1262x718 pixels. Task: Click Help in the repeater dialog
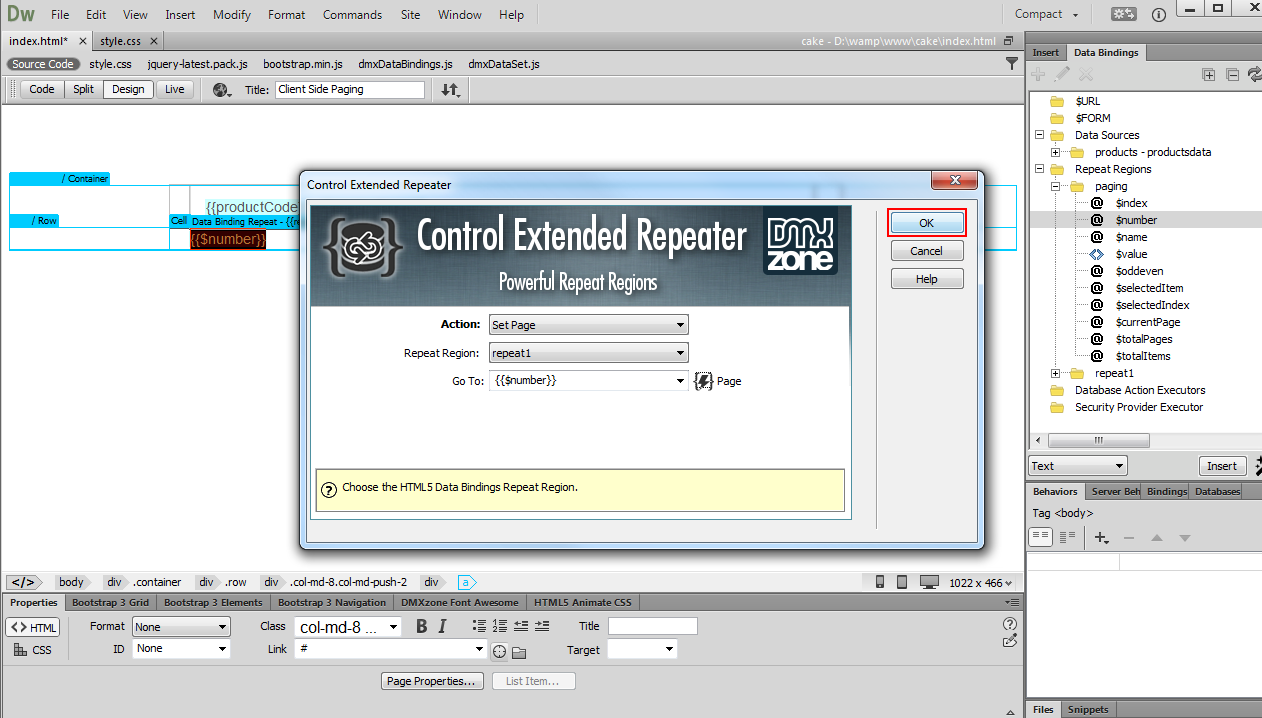point(927,279)
